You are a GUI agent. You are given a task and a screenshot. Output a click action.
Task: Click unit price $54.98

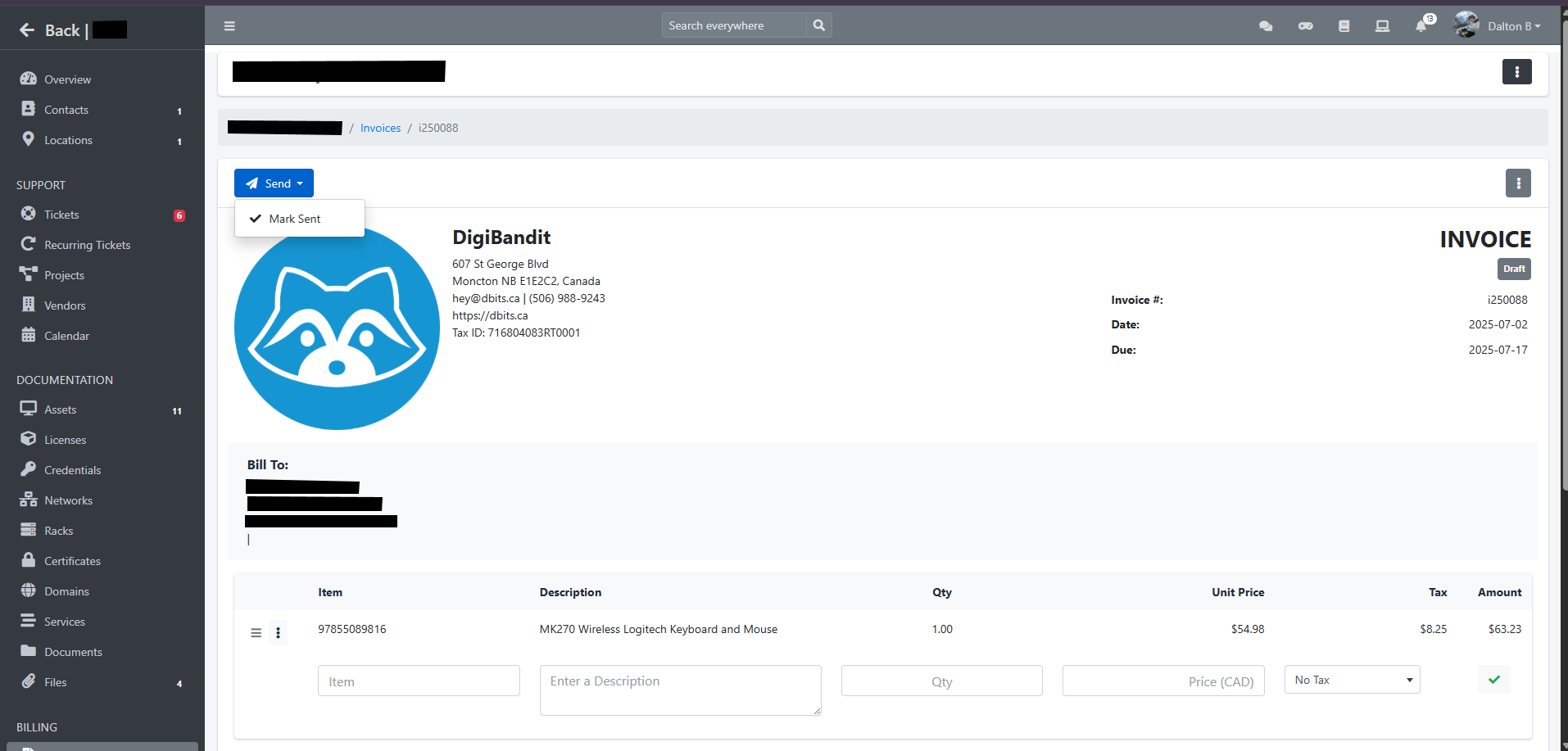tap(1248, 629)
